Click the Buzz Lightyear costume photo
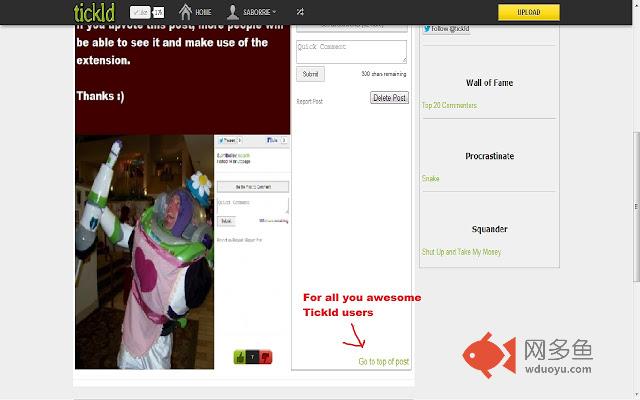This screenshot has height=400, width=640. click(x=144, y=252)
